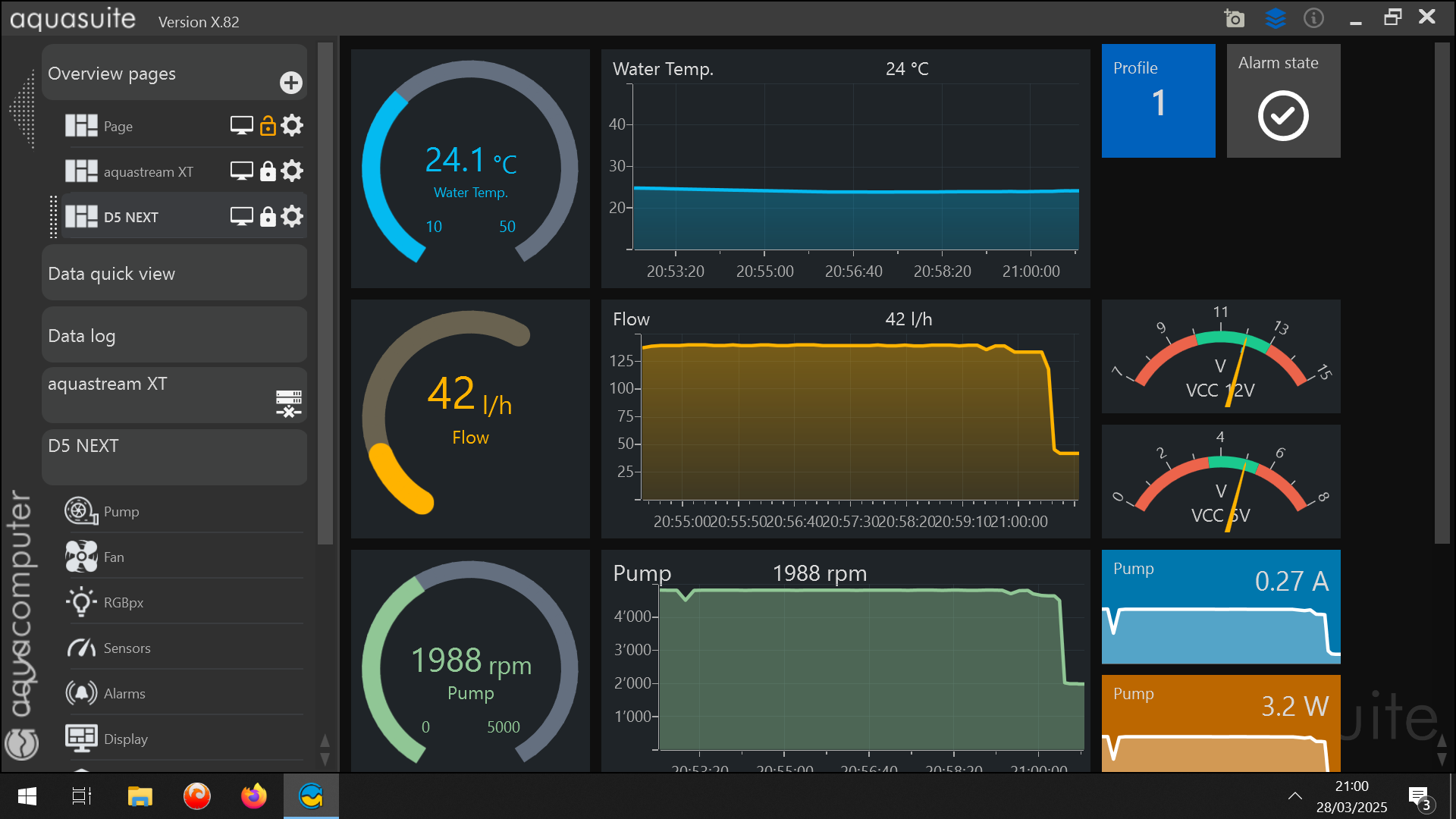Open the info panel in the title bar
Screen dimensions: 1456x819
pos(1314,17)
